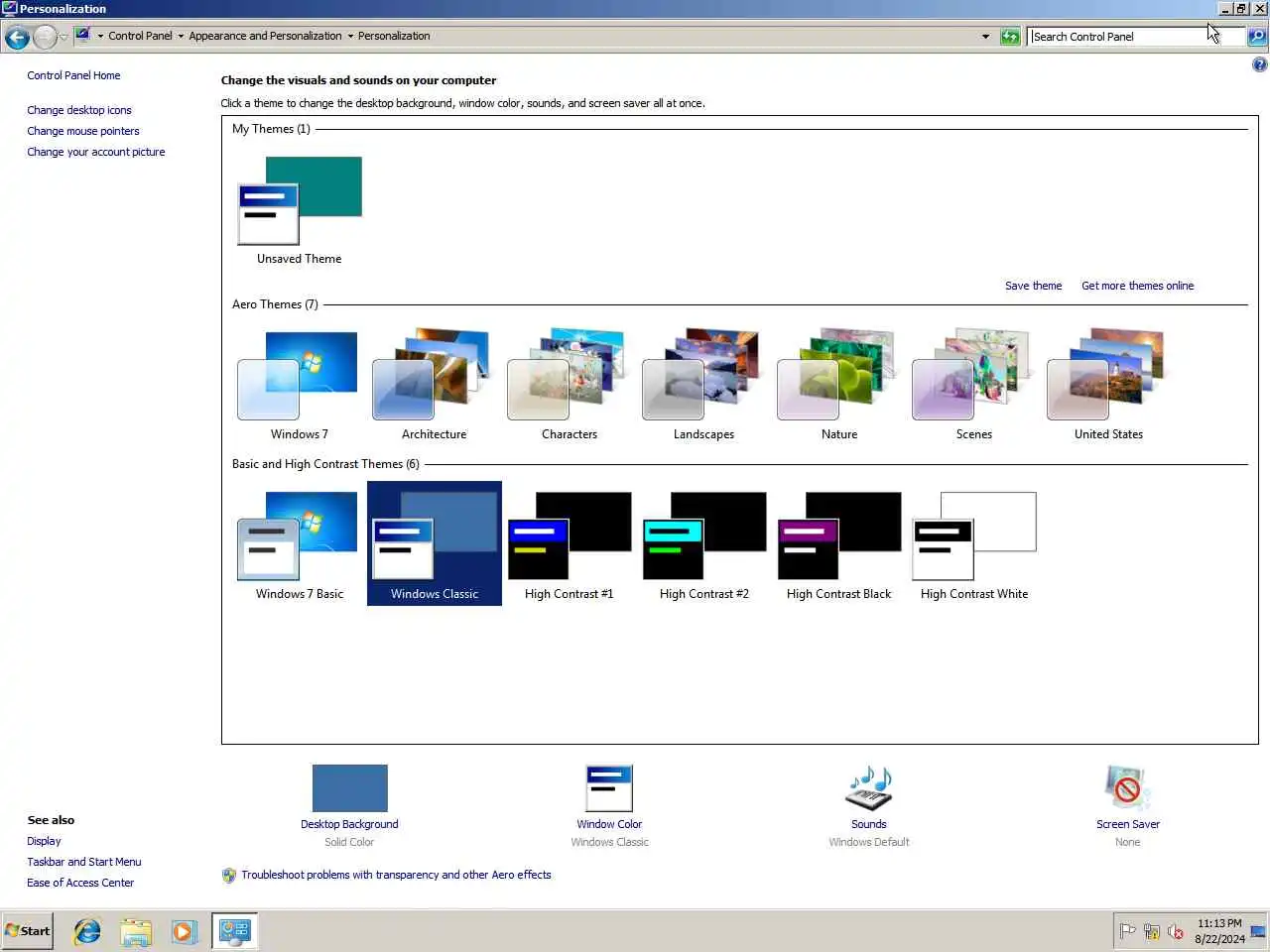
Task: Choose the High Contrast Black theme
Action: point(839,544)
